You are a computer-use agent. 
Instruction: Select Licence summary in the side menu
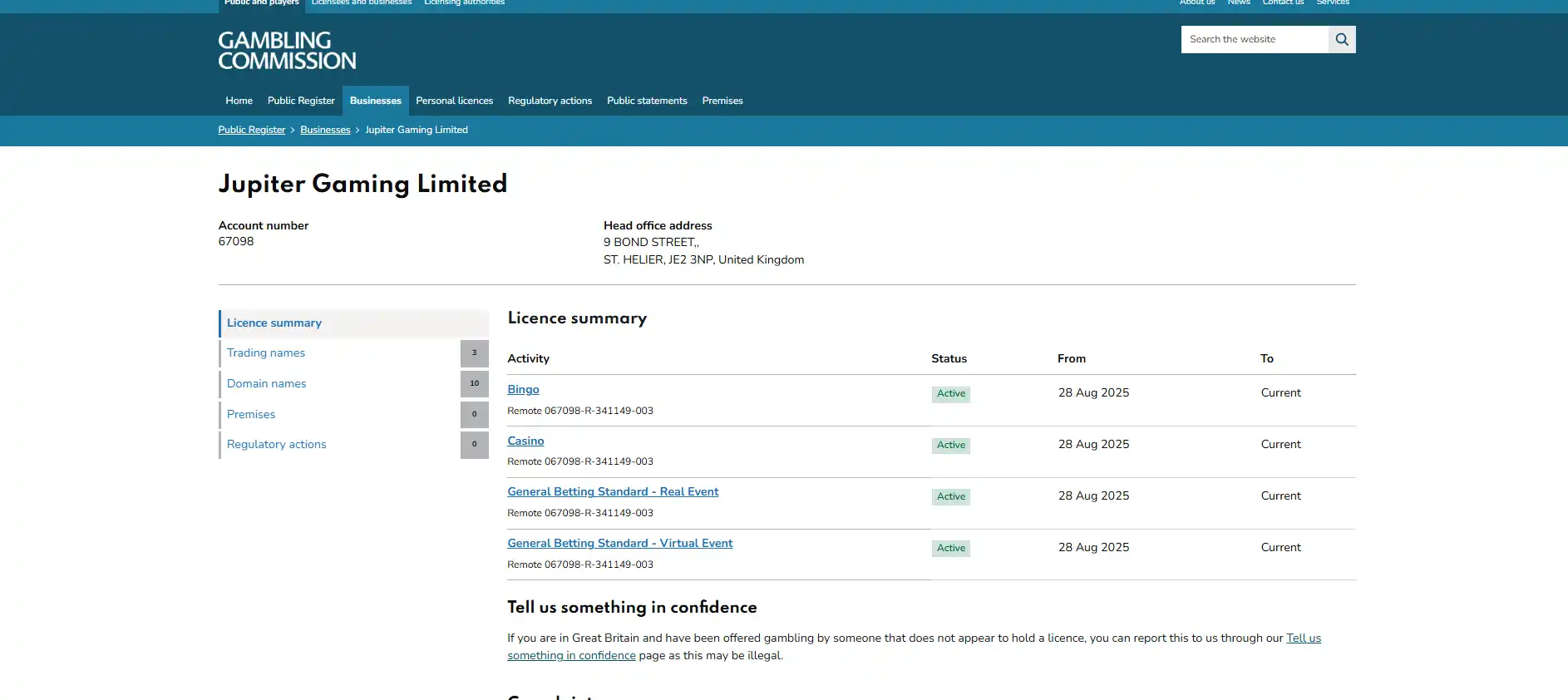[x=353, y=323]
